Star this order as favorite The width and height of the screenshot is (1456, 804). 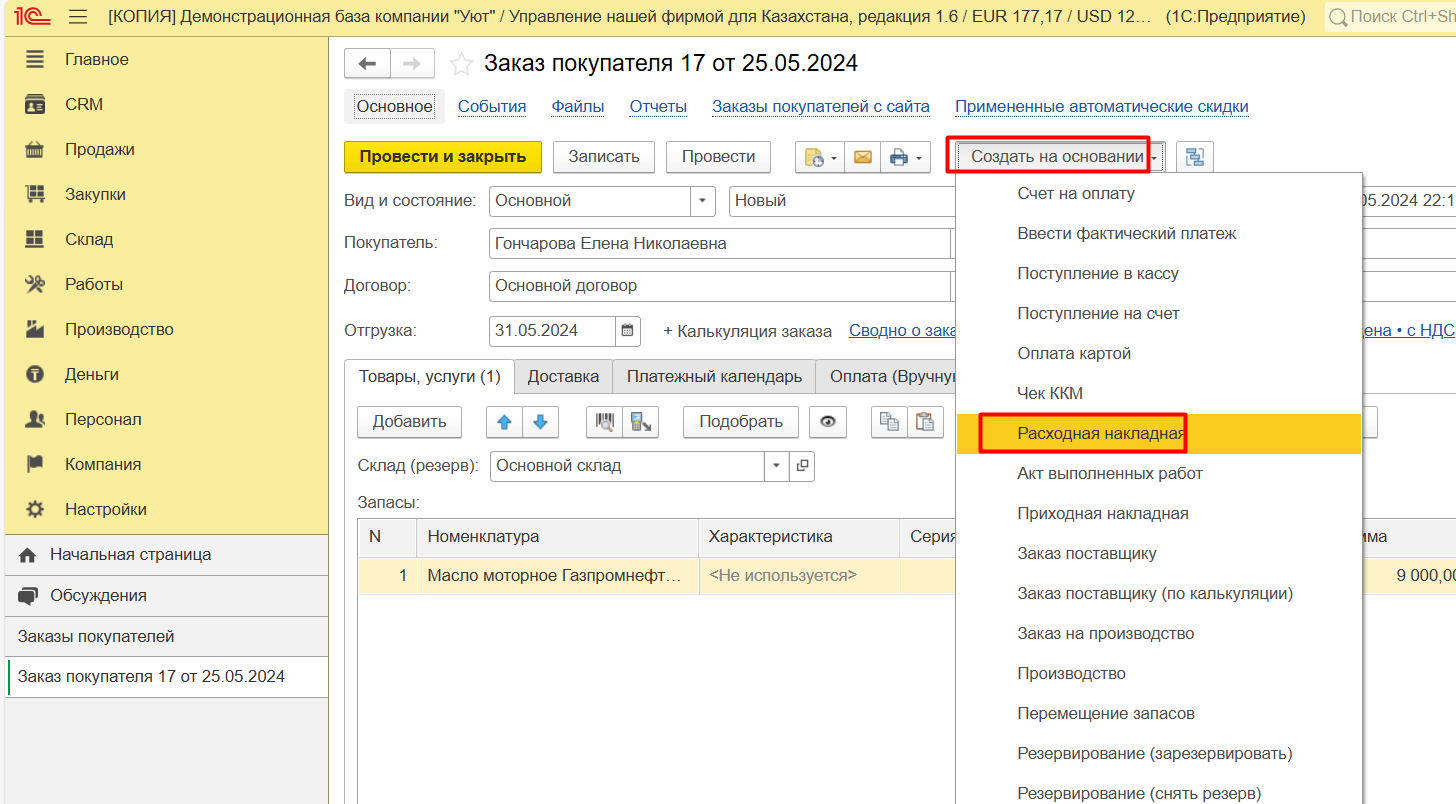461,64
